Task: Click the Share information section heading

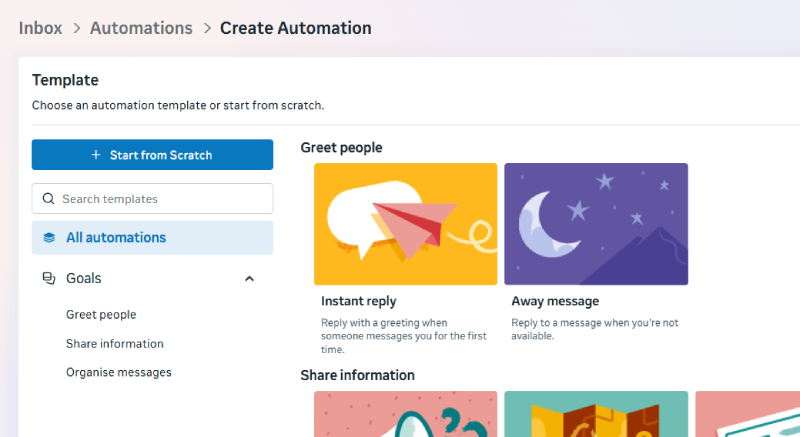Action: tap(357, 375)
